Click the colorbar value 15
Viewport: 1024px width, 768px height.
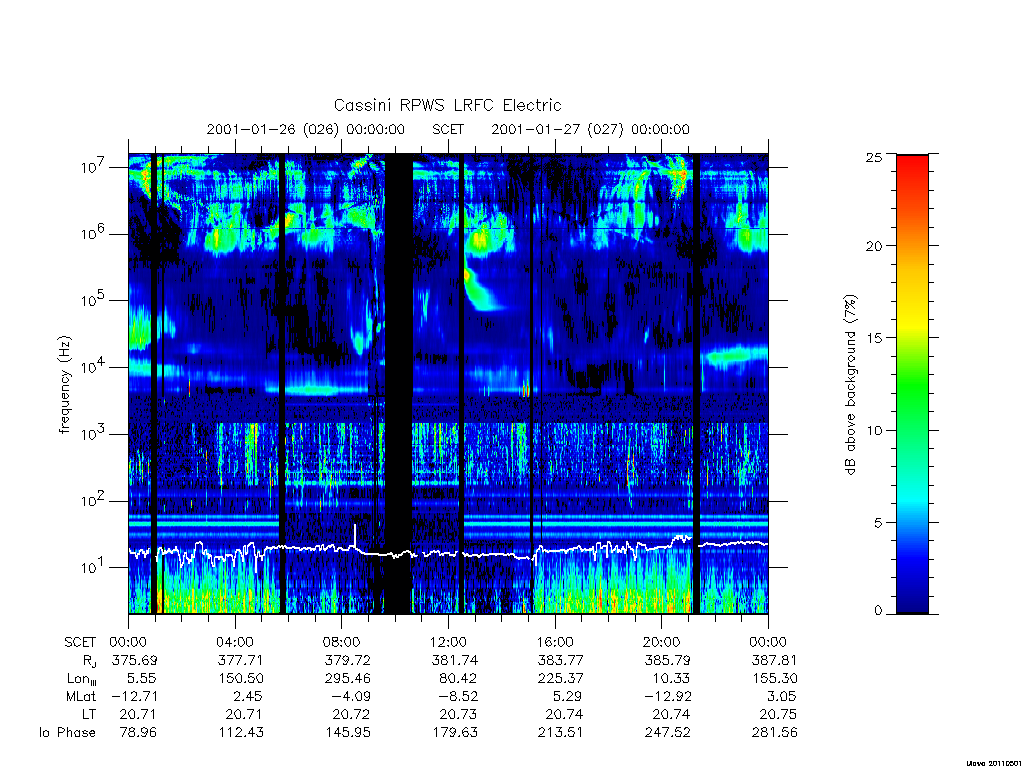[x=874, y=338]
